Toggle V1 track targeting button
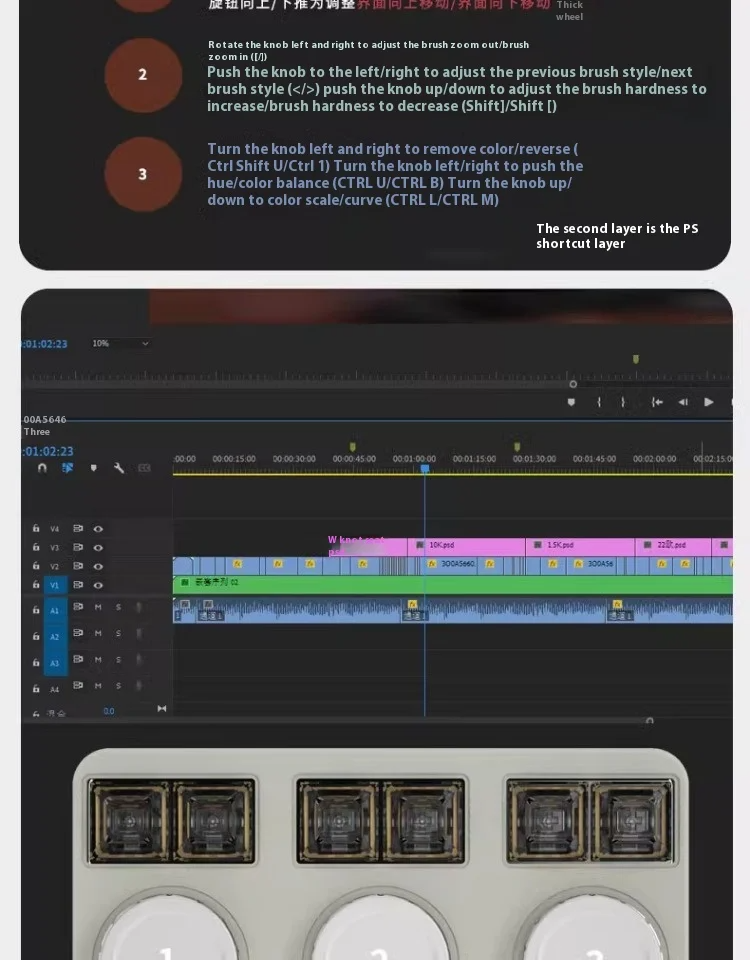The image size is (750, 960). point(55,585)
